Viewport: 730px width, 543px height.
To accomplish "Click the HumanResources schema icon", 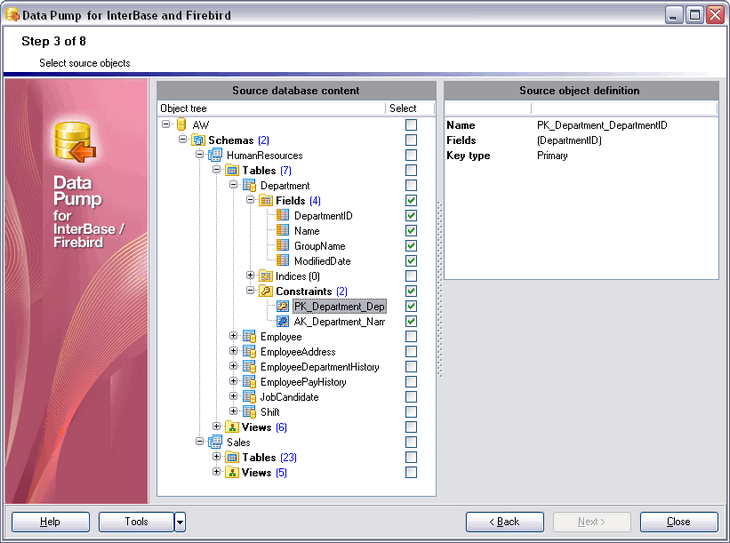I will click(215, 155).
